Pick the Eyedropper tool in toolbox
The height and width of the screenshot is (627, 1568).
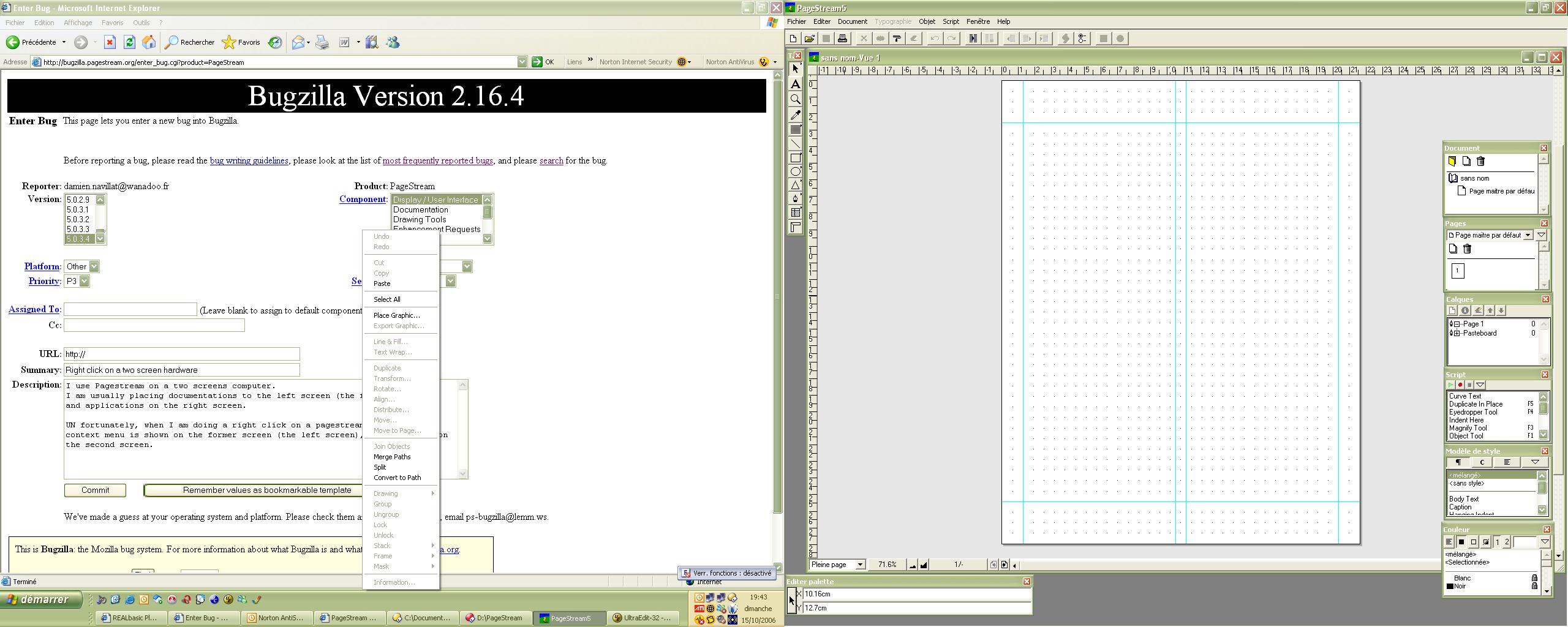[795, 115]
